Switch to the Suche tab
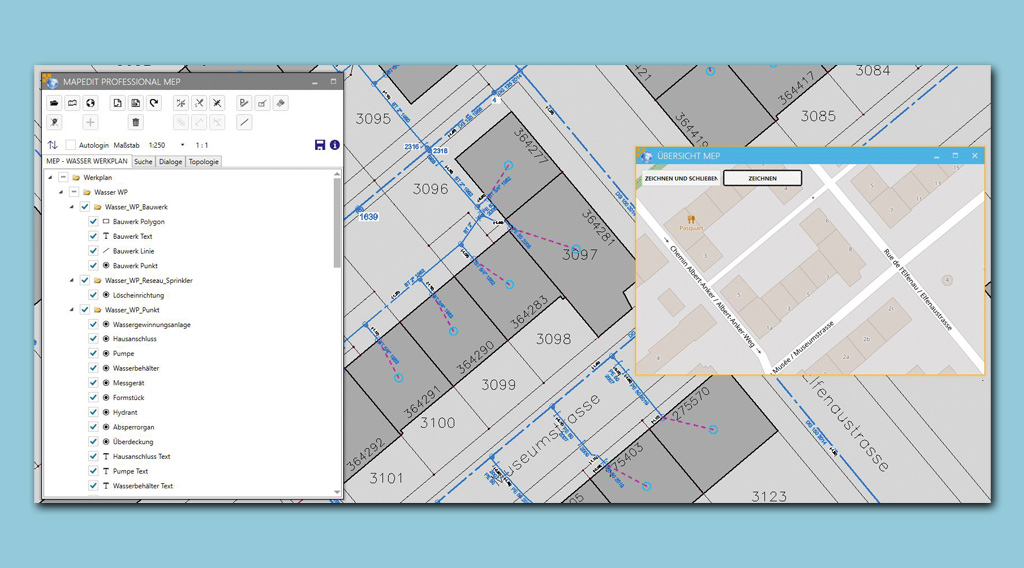 click(x=143, y=161)
